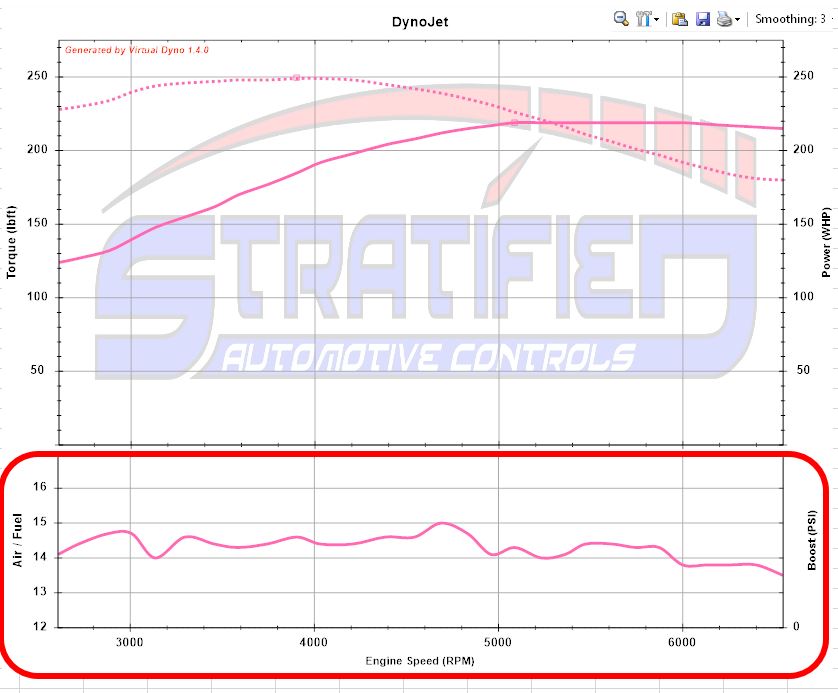The height and width of the screenshot is (693, 838).
Task: Click the DynoJet title tab
Action: pos(421,20)
